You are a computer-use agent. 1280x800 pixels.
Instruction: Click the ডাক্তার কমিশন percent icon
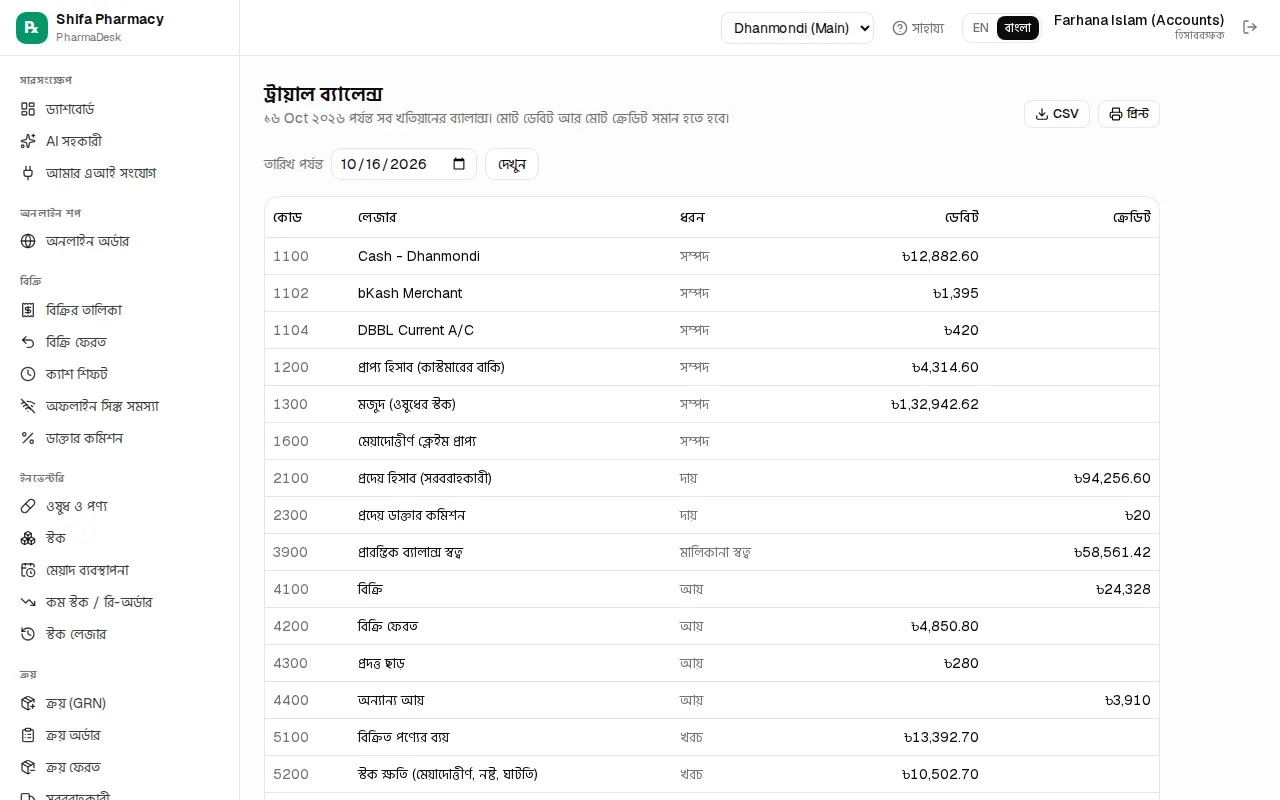[28, 438]
